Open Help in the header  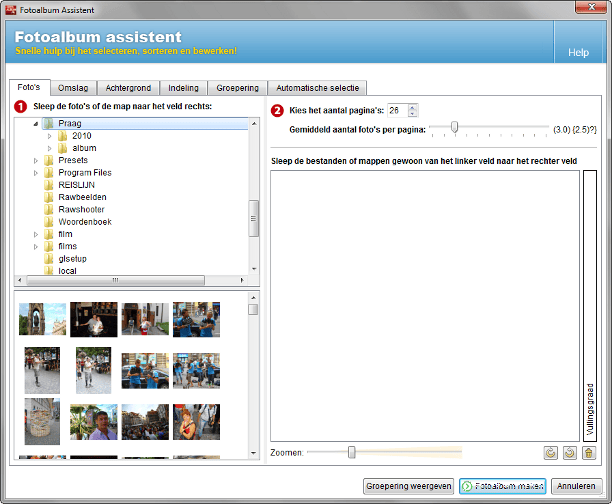coord(578,53)
